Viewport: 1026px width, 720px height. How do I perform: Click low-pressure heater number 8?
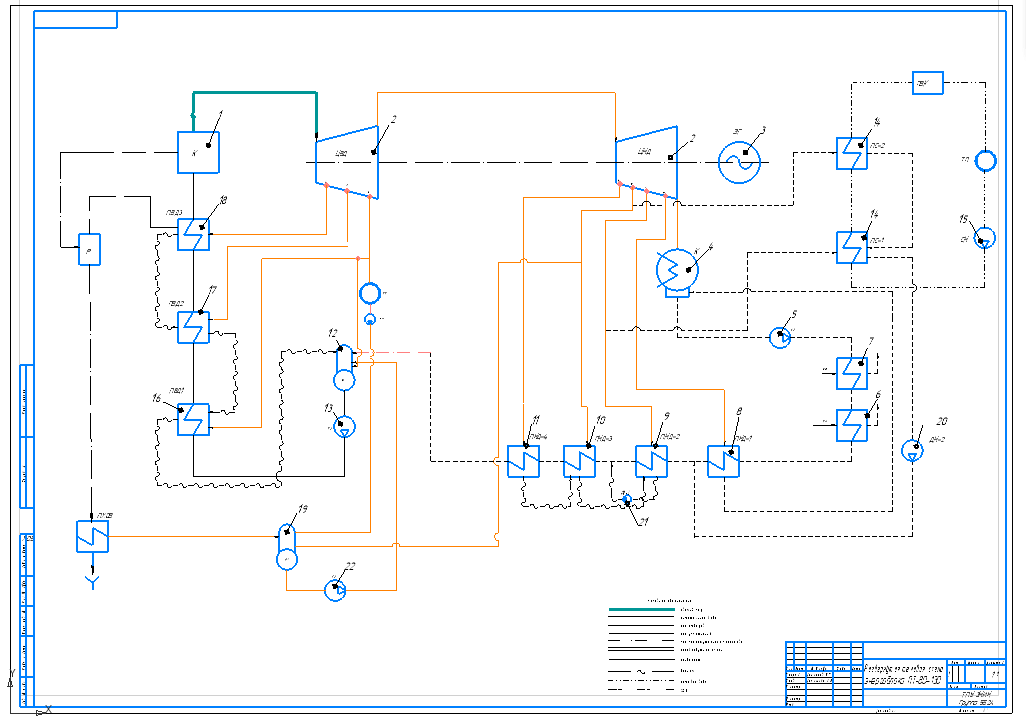click(x=724, y=461)
